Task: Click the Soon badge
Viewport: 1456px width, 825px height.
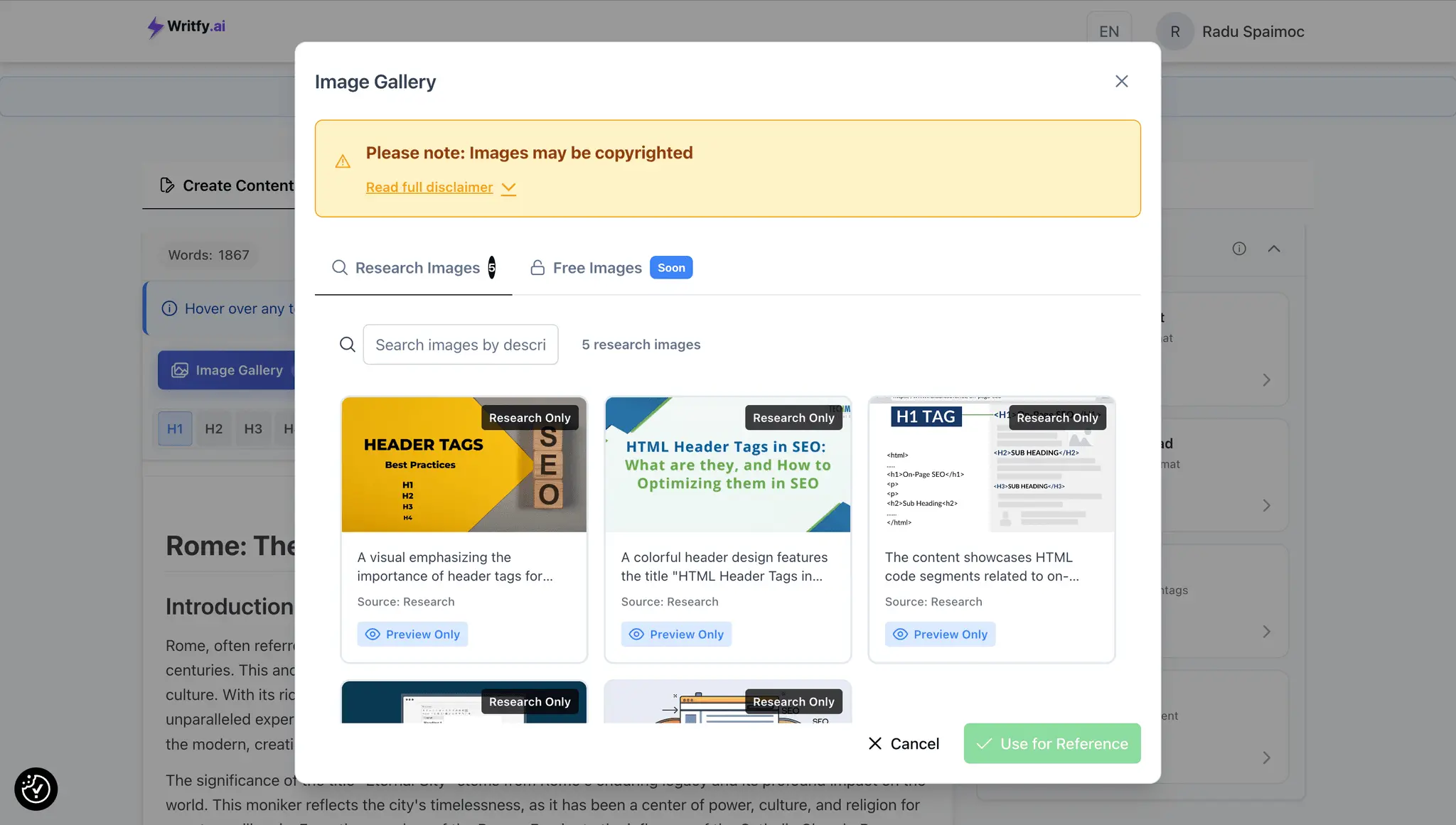Action: [x=671, y=267]
